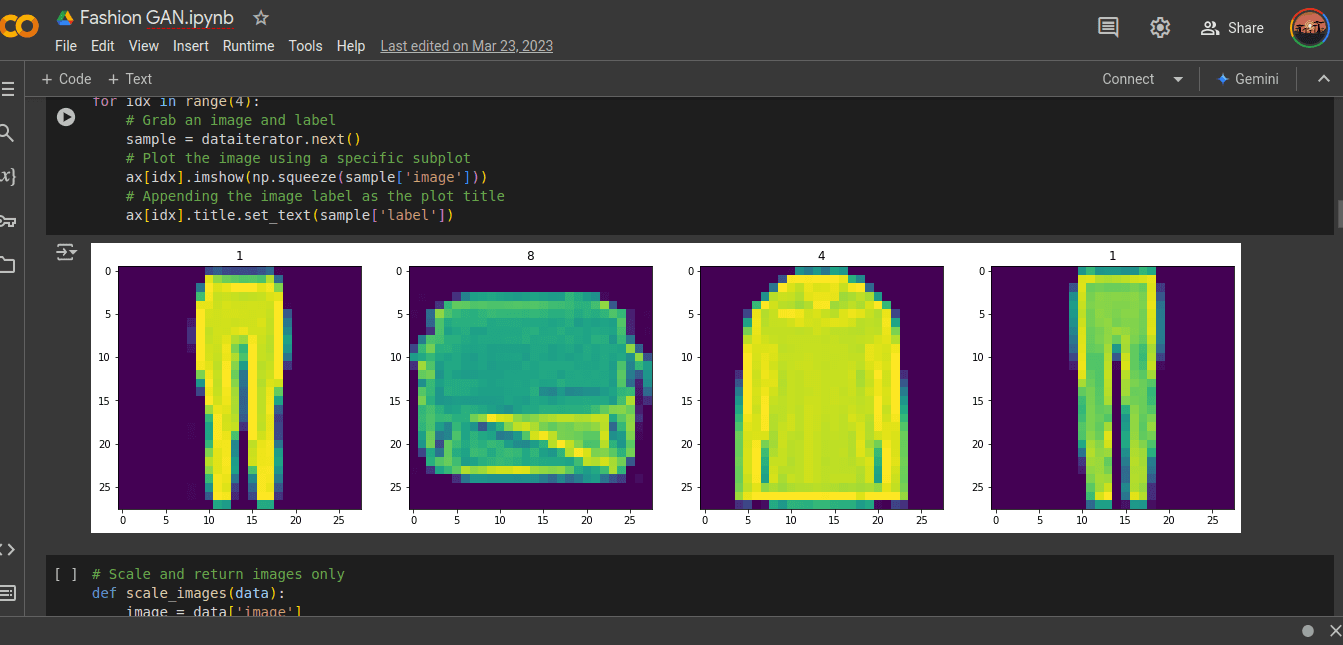This screenshot has width=1343, height=645.
Task: Open the search icon in sidebar
Action: (x=7, y=133)
